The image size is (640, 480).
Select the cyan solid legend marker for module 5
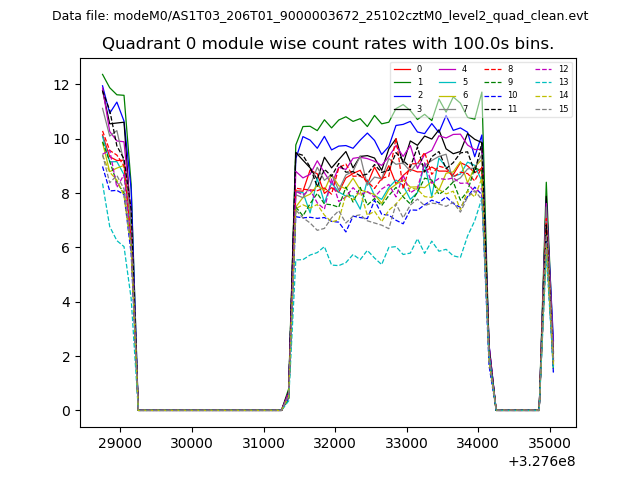click(448, 82)
